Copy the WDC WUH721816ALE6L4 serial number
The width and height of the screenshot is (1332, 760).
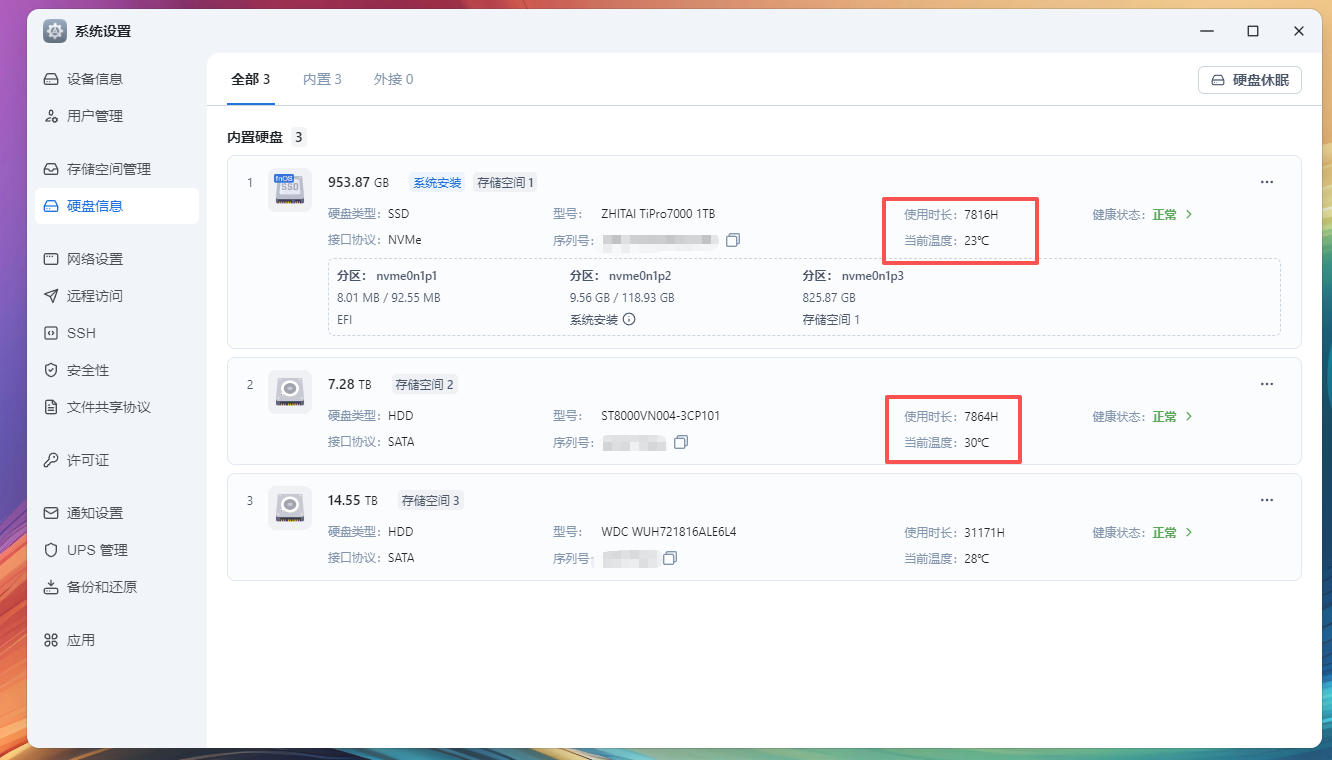(670, 558)
